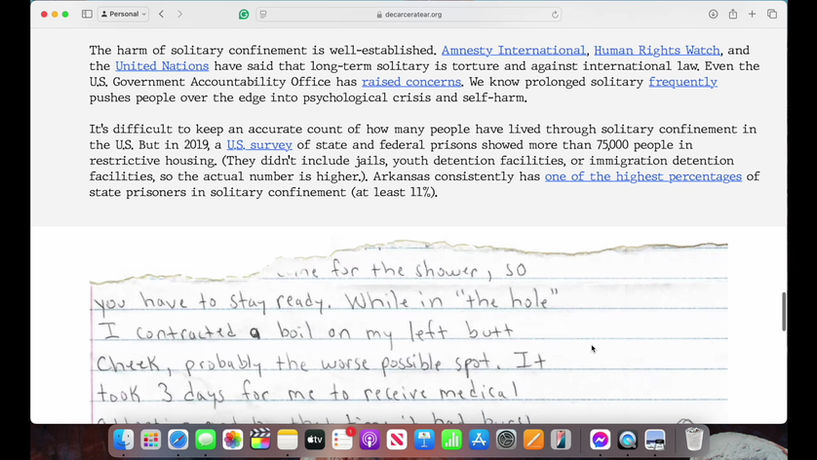Go back to previous page
Image resolution: width=817 pixels, height=460 pixels.
(162, 14)
